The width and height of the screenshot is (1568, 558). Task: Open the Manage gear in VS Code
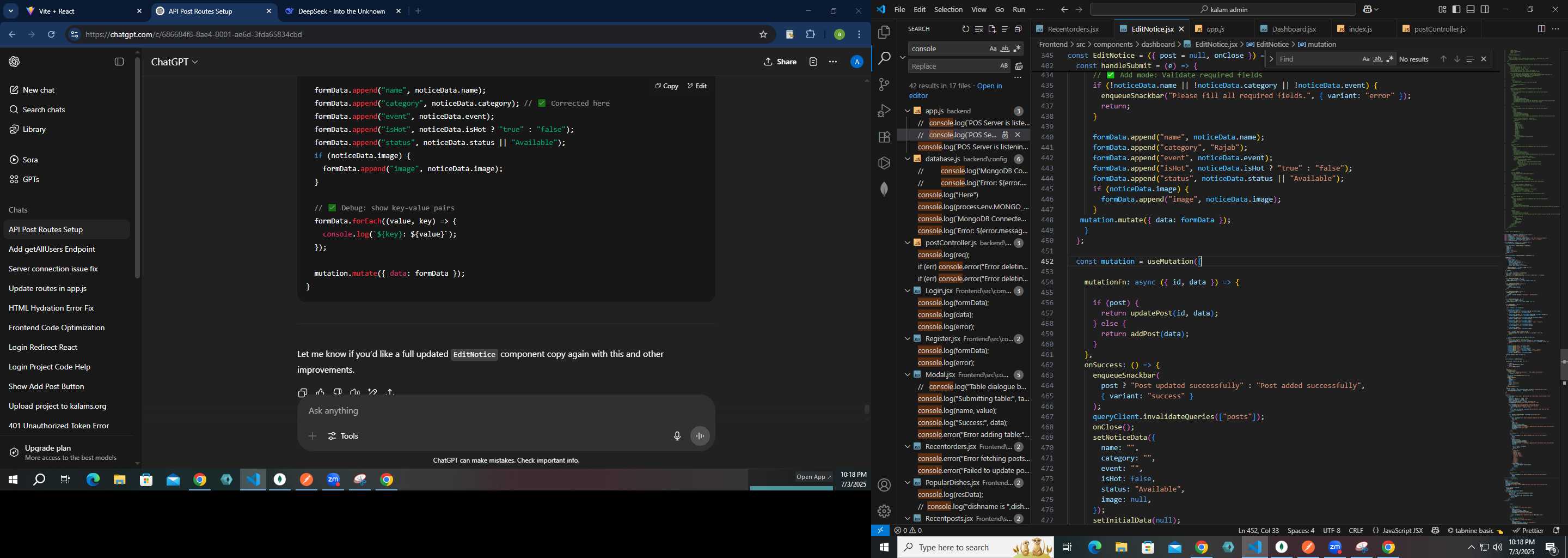click(884, 511)
